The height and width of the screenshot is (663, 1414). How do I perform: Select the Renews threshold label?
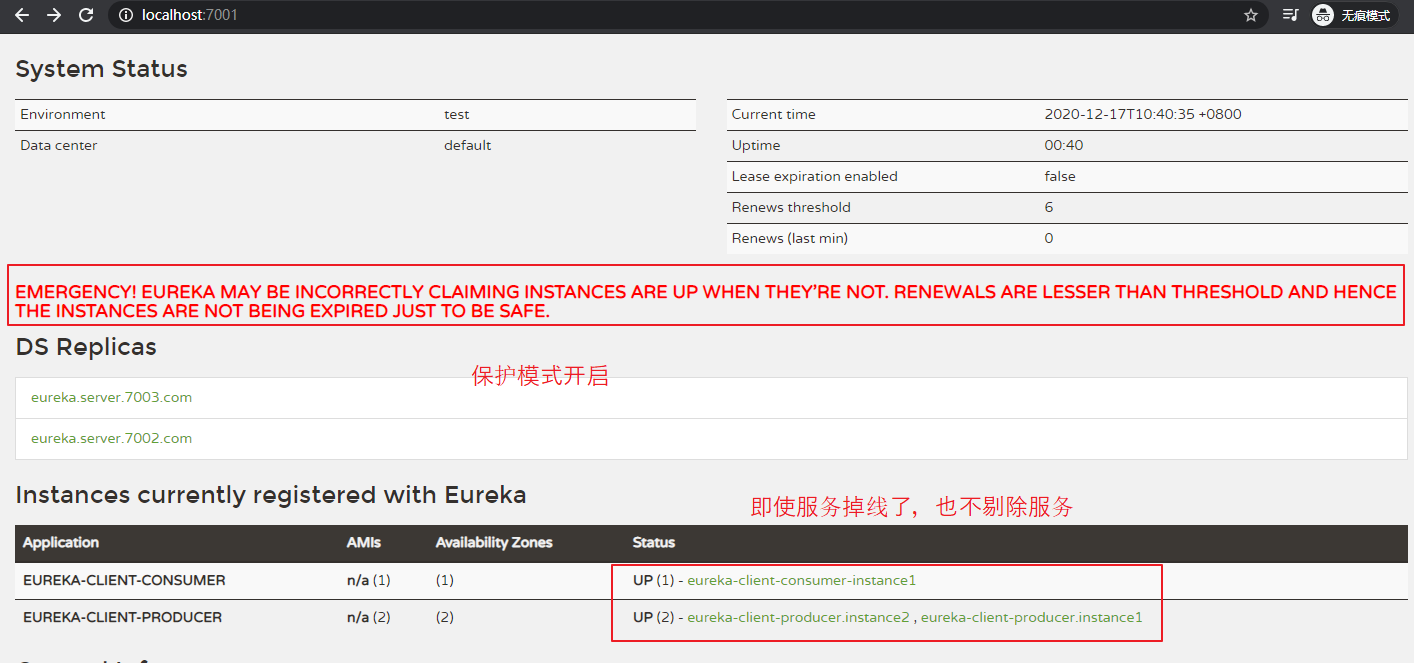(791, 207)
